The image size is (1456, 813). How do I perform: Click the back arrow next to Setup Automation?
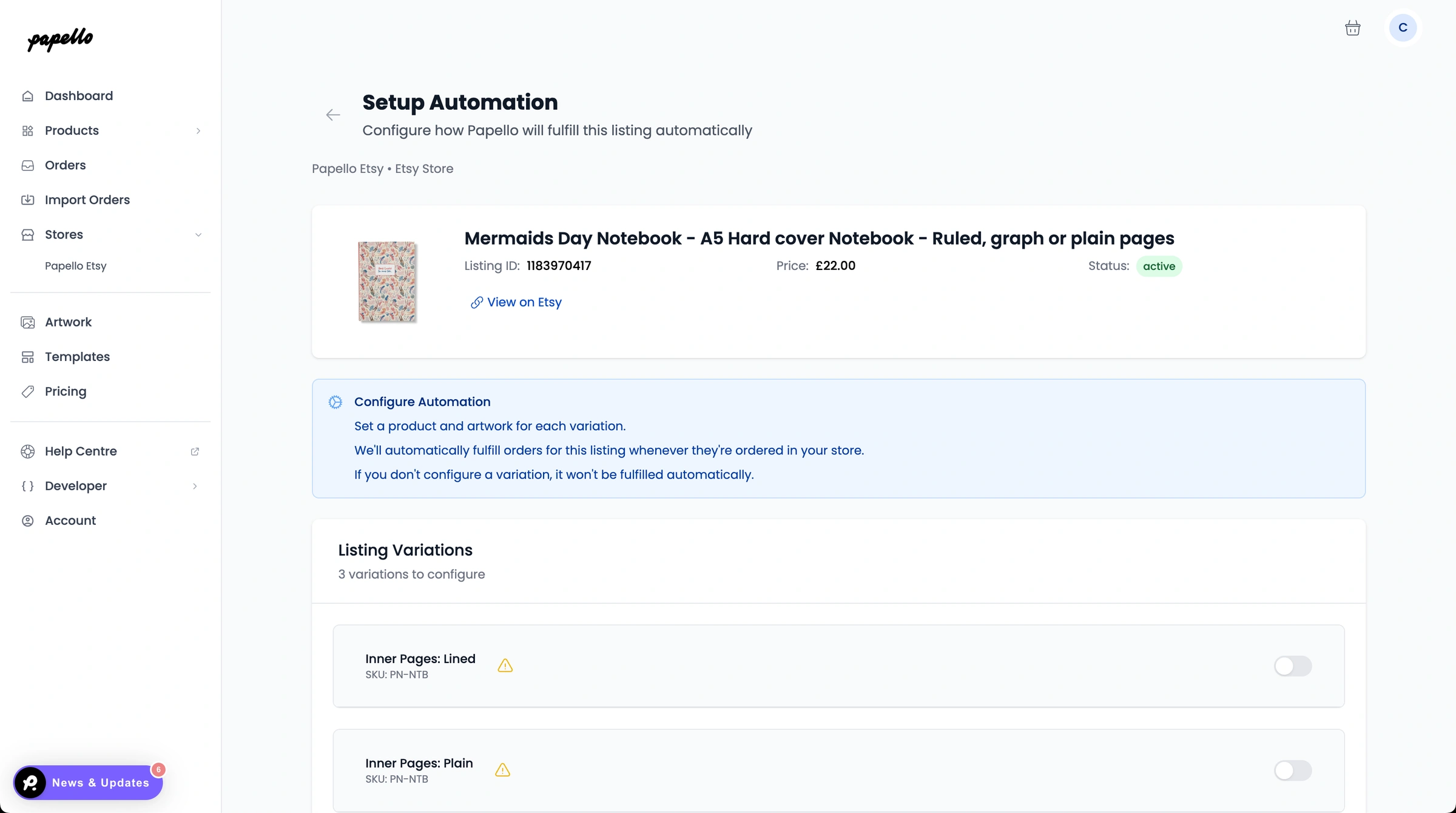[332, 115]
